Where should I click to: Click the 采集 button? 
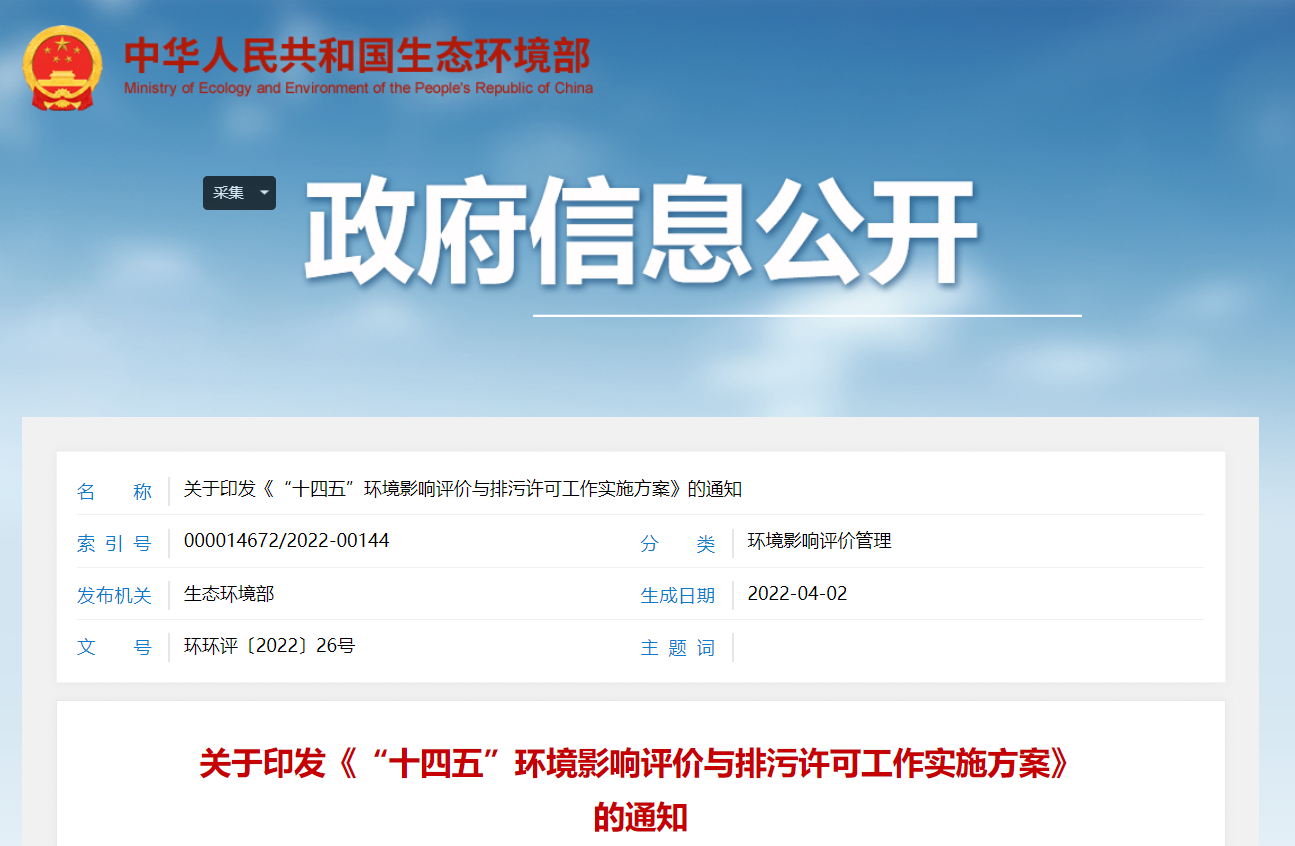[x=229, y=193]
